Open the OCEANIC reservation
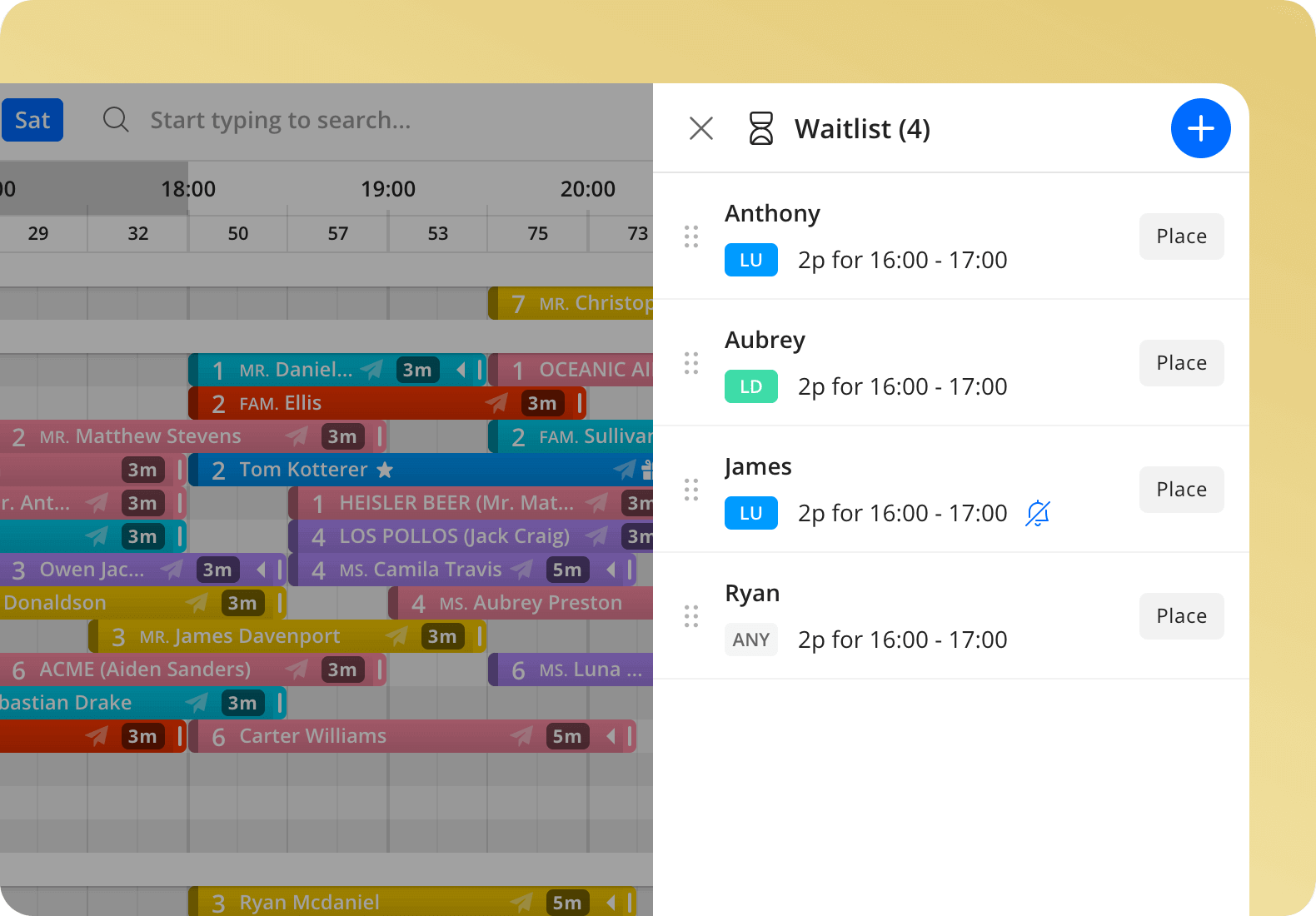The width and height of the screenshot is (1316, 916). [571, 370]
